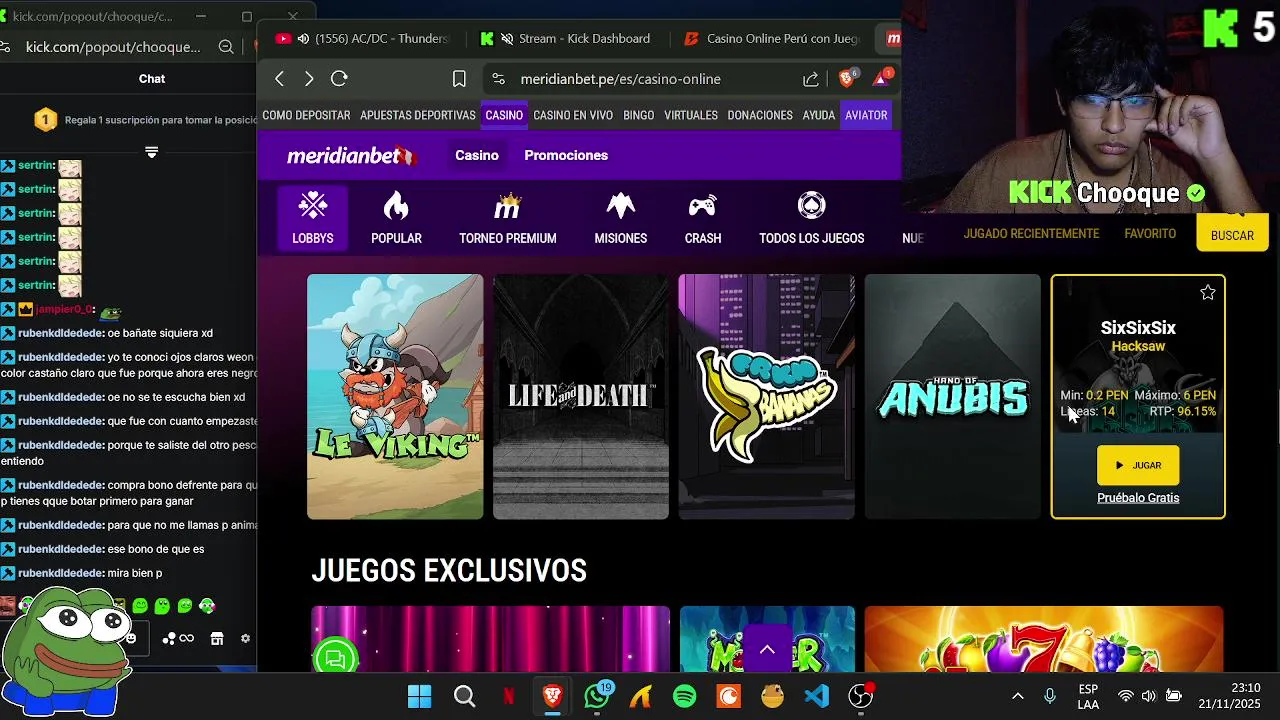Click the channel points icon in Kick chat
The image size is (1280, 720).
tap(178, 638)
